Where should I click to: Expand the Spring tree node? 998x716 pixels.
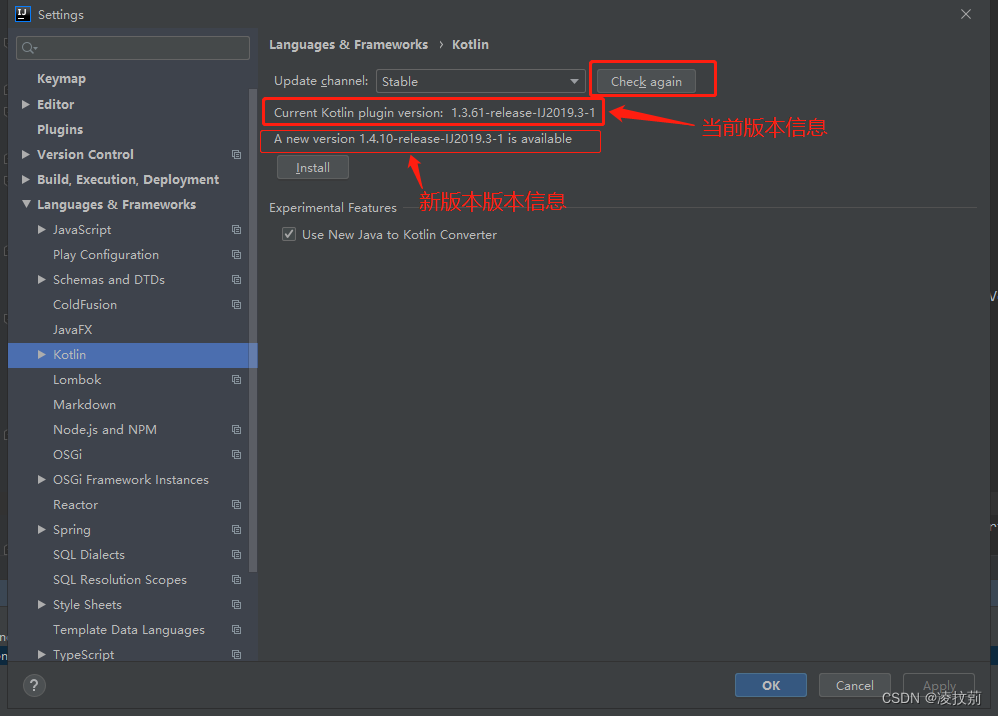coord(41,530)
